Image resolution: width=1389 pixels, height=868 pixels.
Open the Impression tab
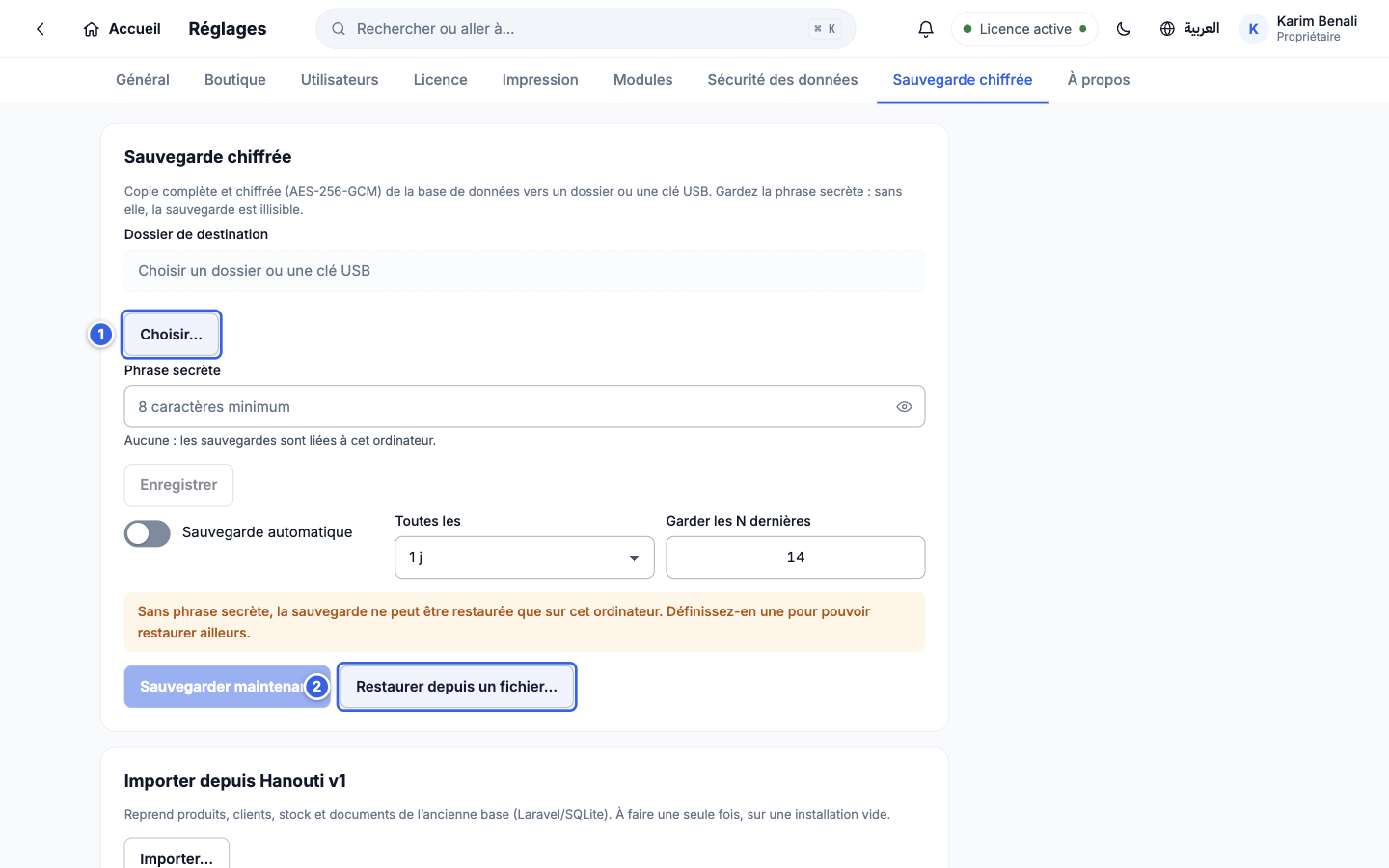point(540,80)
